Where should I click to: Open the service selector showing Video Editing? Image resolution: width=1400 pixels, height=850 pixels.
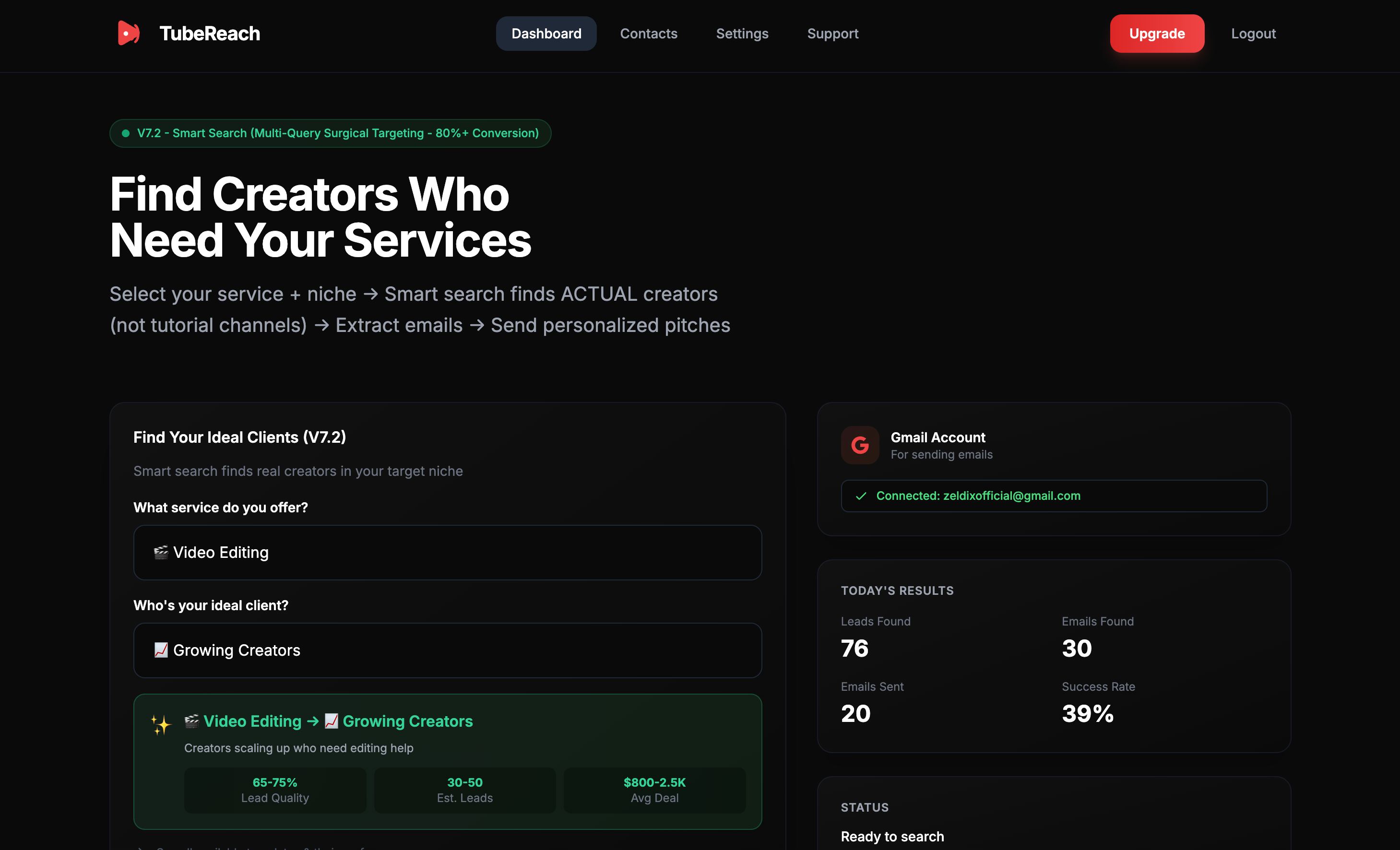(x=447, y=552)
